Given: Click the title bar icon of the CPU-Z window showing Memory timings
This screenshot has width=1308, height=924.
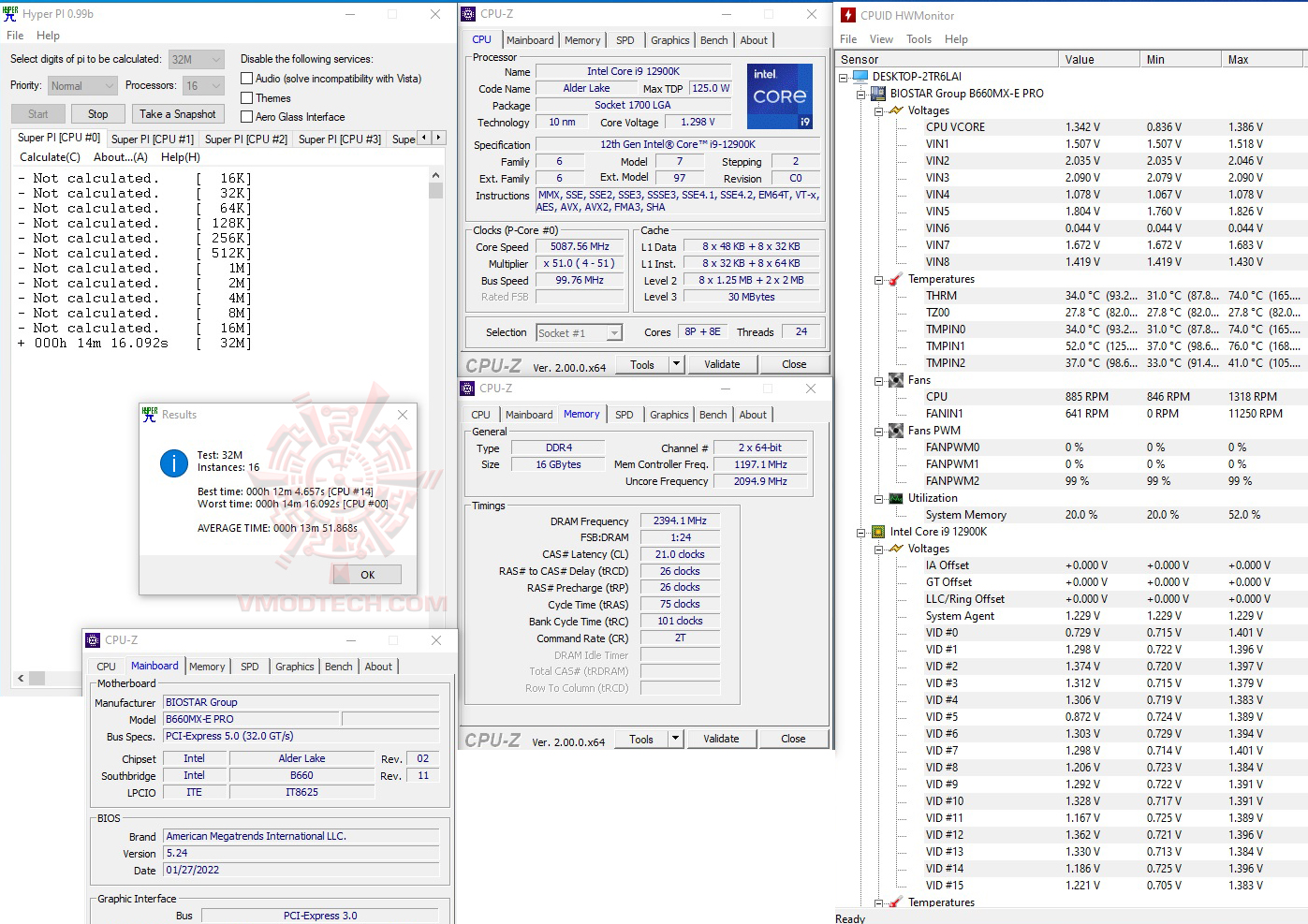Looking at the screenshot, I should click(467, 389).
